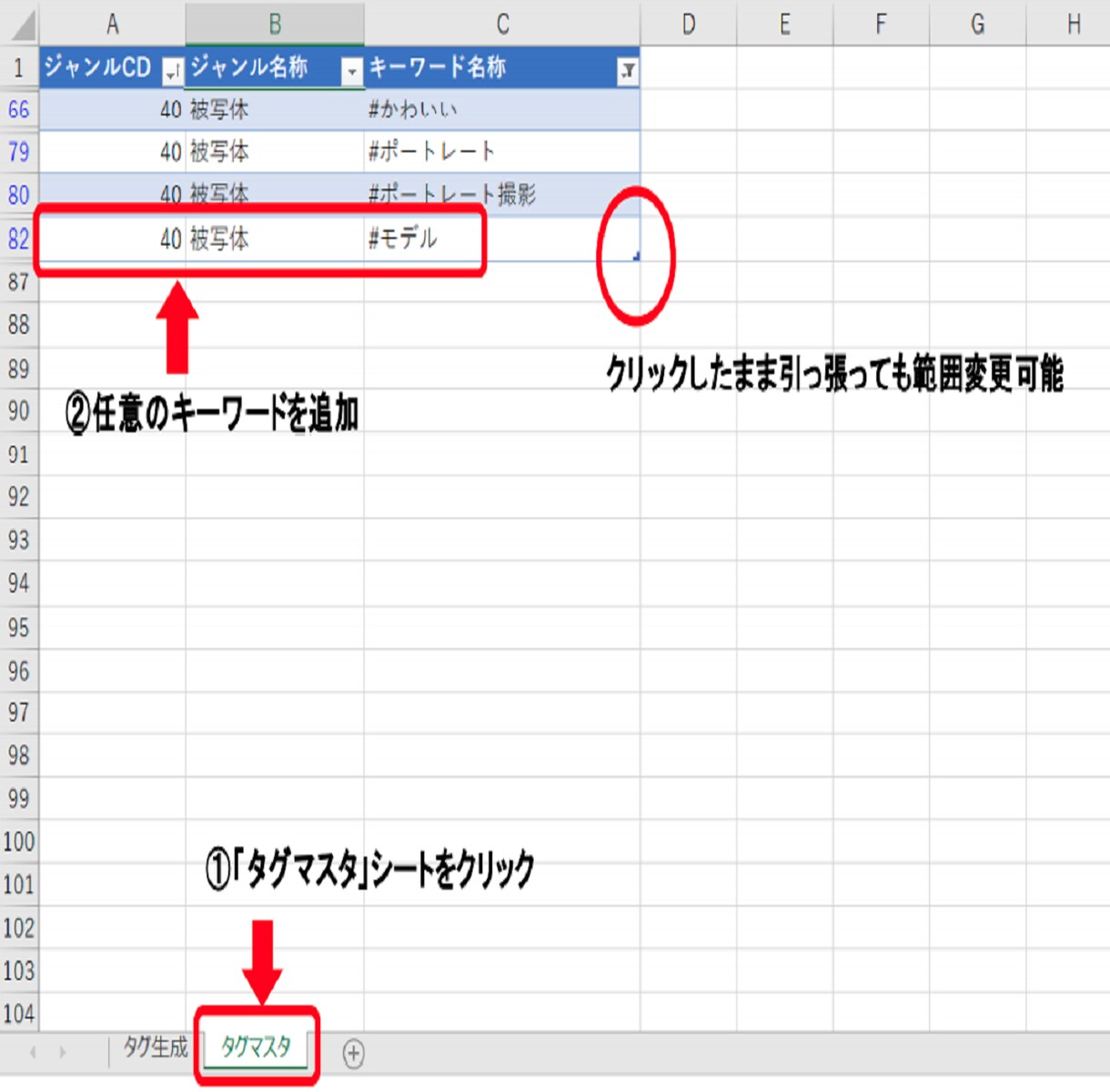Select row 82 header

pyautogui.click(x=19, y=238)
